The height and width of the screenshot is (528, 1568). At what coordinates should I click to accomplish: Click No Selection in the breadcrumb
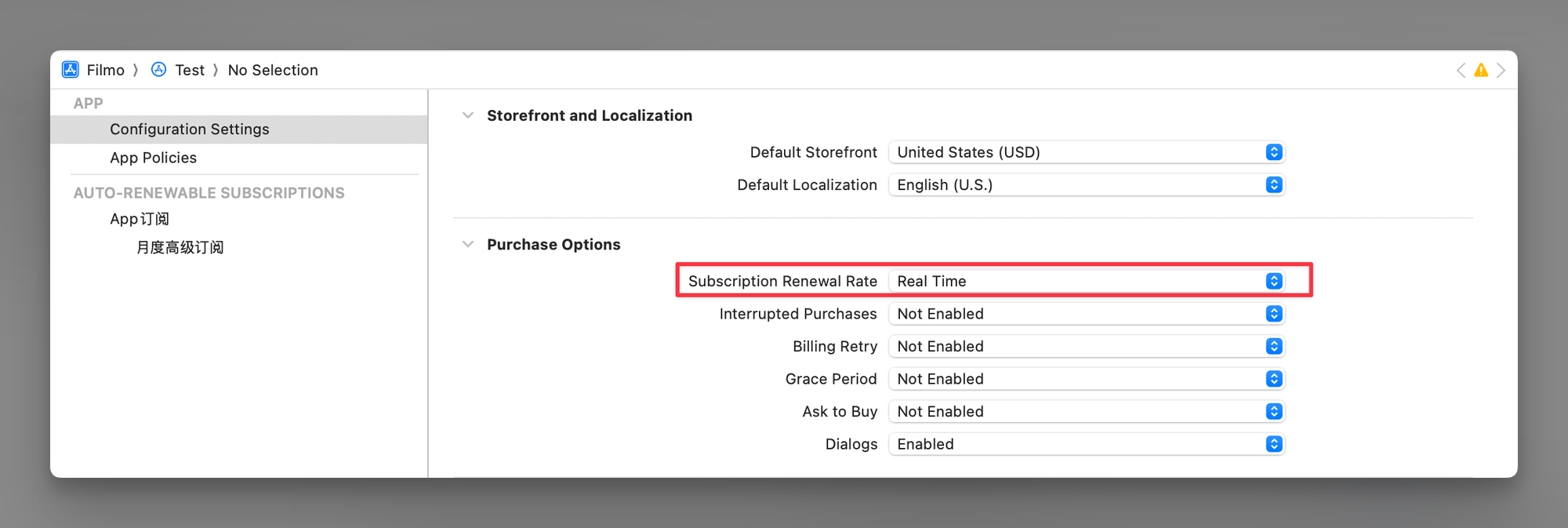pyautogui.click(x=273, y=70)
